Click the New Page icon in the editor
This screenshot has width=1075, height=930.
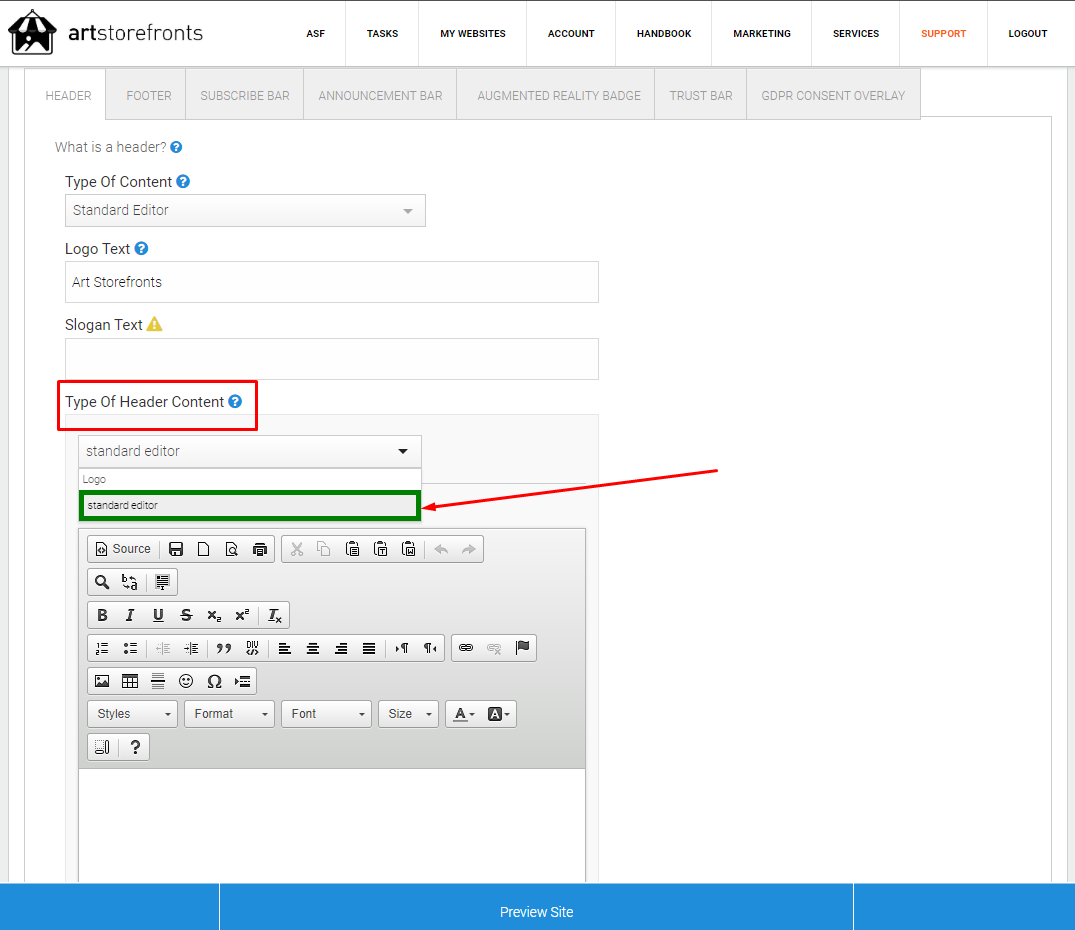(204, 549)
